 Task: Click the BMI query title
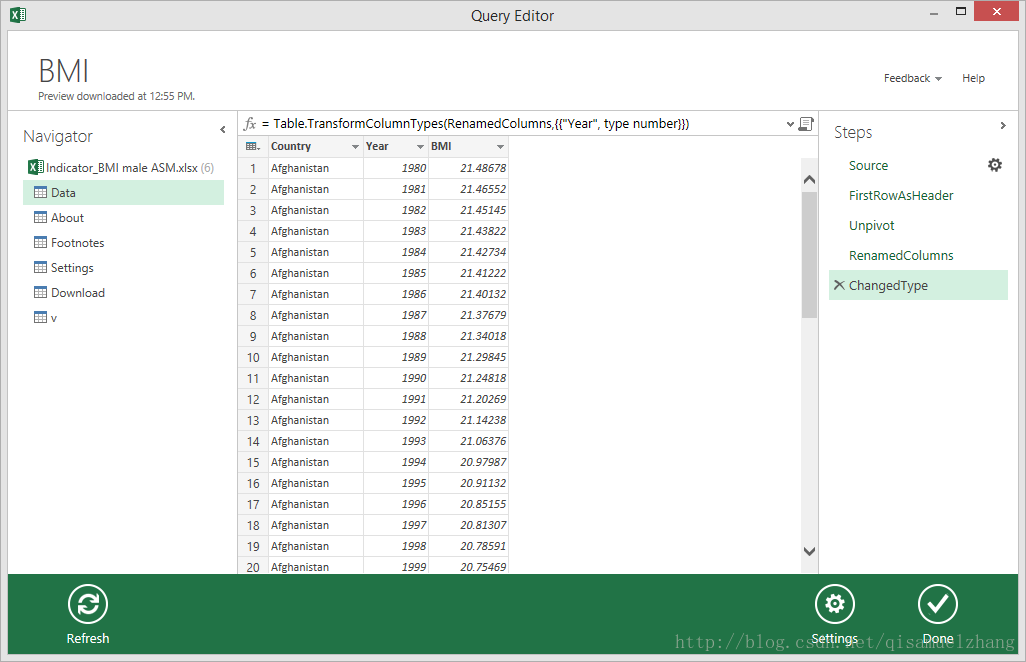(63, 71)
